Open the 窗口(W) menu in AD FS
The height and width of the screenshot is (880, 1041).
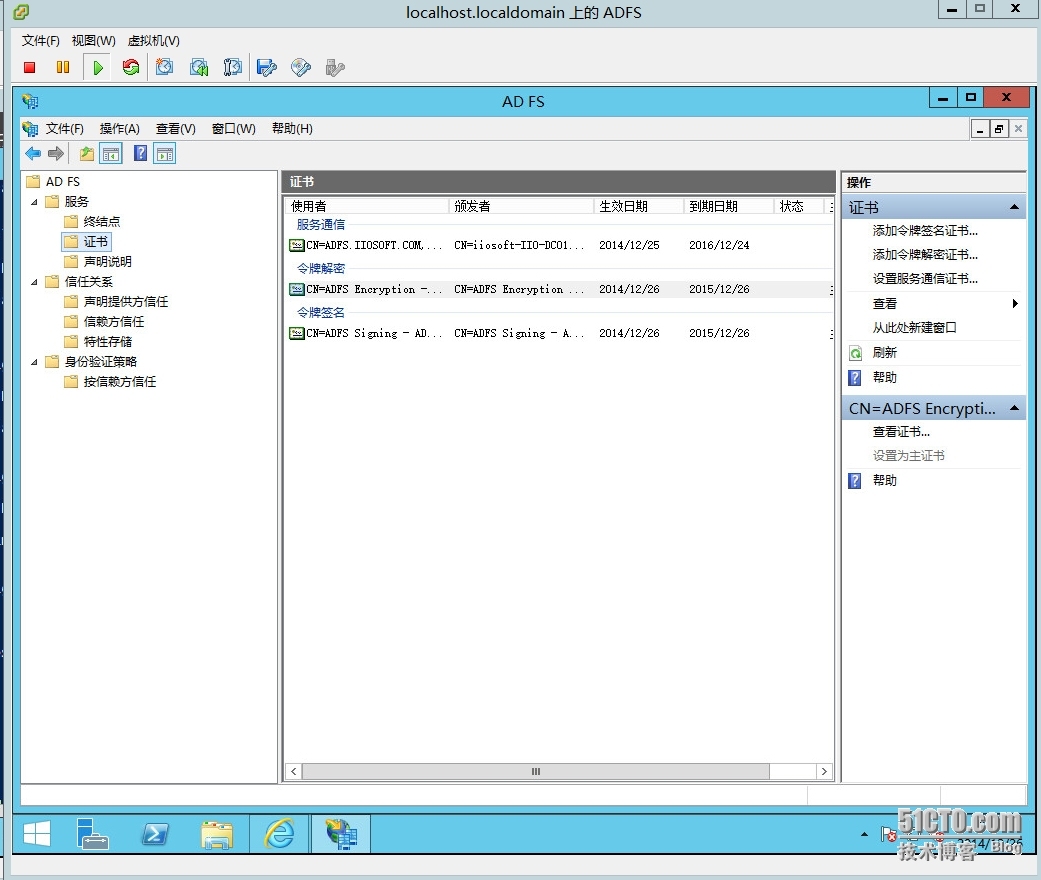(x=234, y=128)
